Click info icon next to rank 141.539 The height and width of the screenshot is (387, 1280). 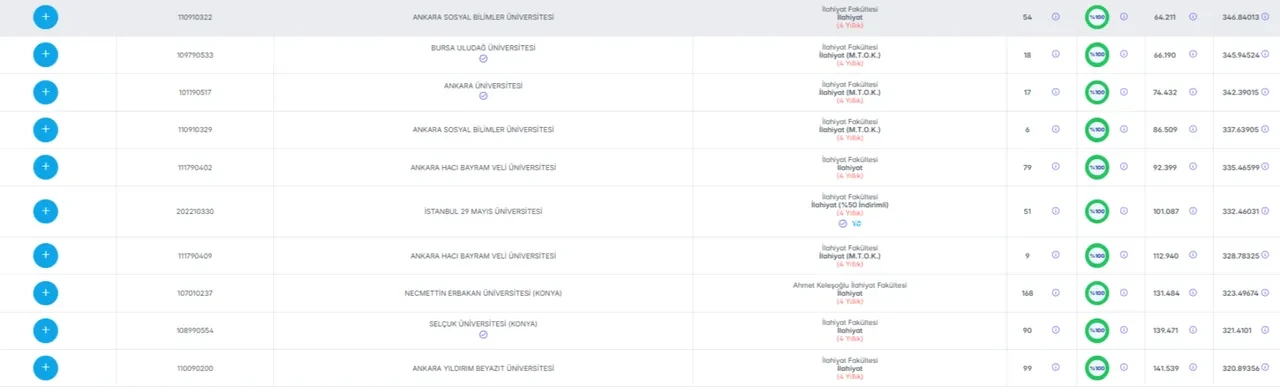tap(1193, 367)
